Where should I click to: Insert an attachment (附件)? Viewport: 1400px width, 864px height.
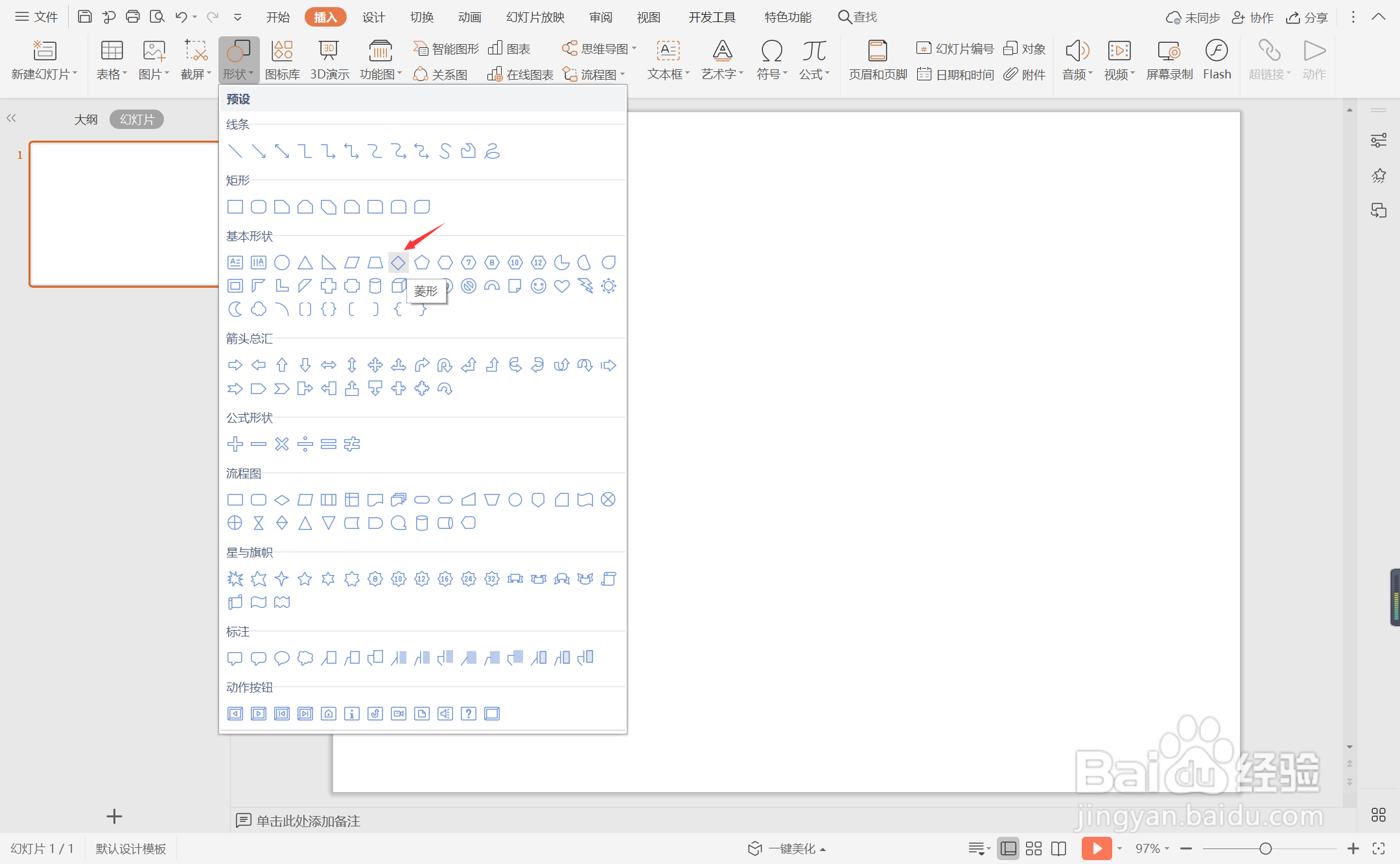click(1024, 75)
